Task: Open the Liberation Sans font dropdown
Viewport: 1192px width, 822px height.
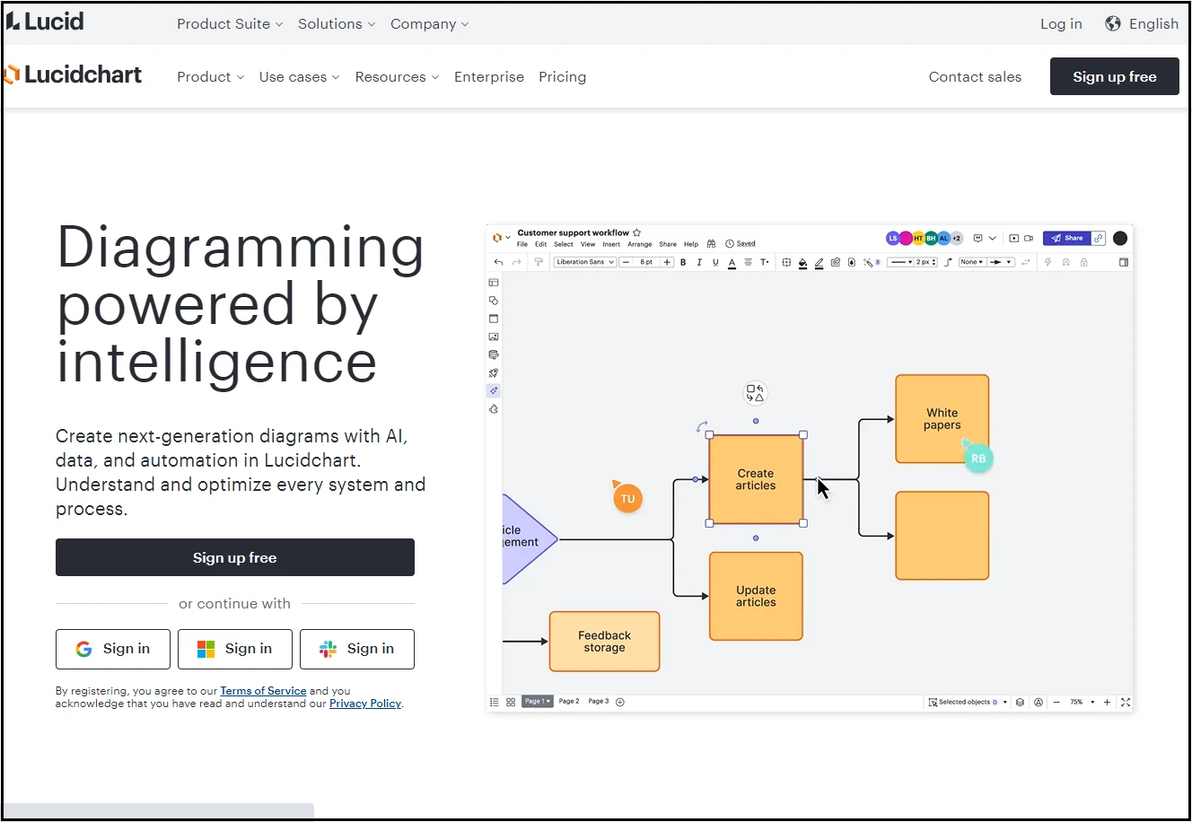Action: coord(585,262)
